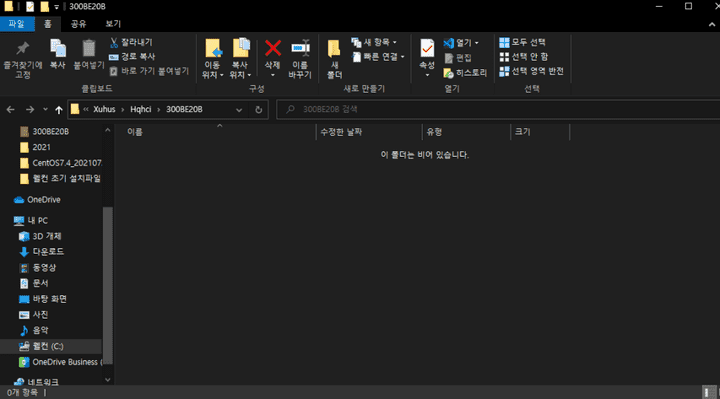This screenshot has width=720, height=399.
Task: Switch to Home (홈) ribbon tab
Action: pos(48,24)
